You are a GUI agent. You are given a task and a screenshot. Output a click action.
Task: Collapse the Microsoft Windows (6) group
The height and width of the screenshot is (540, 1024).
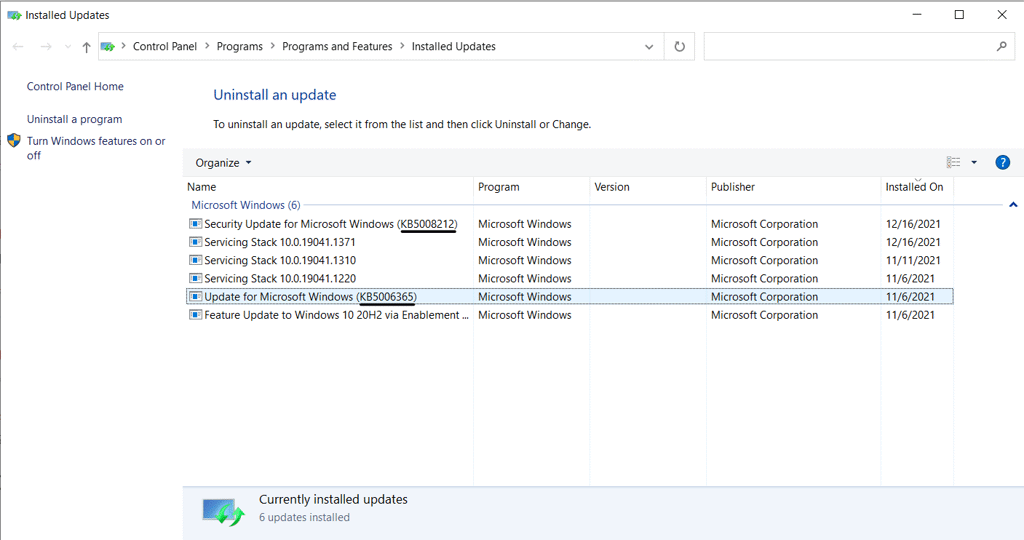coord(1013,205)
